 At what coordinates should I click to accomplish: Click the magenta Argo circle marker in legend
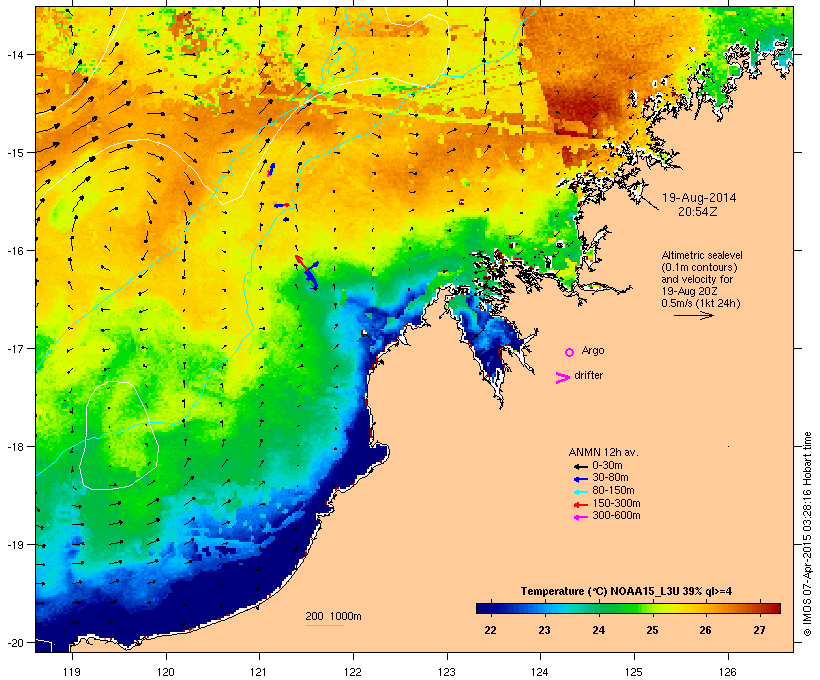pyautogui.click(x=570, y=353)
